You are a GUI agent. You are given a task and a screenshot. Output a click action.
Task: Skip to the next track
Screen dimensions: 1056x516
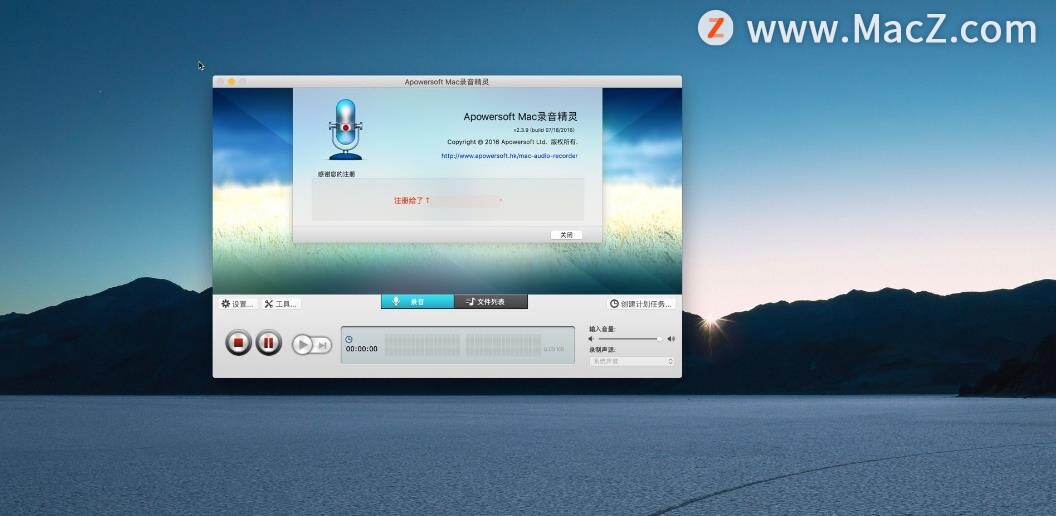(323, 345)
